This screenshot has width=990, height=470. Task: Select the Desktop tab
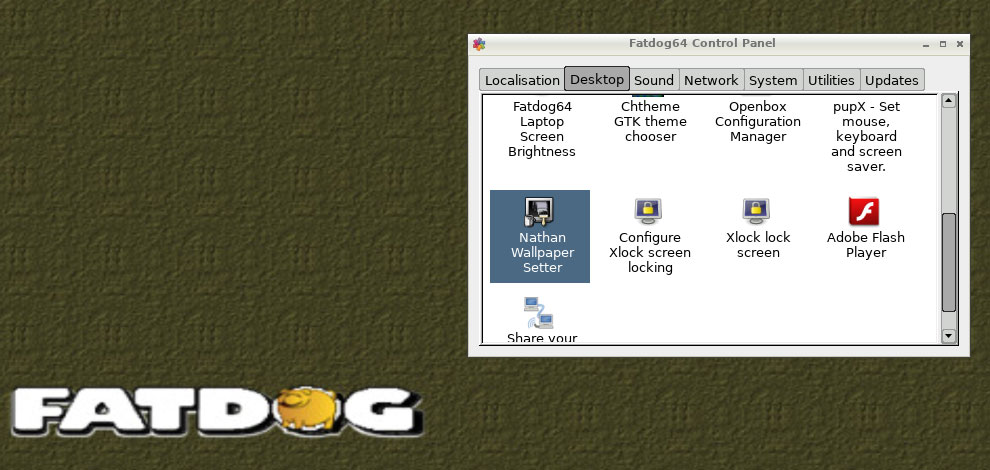coord(597,79)
